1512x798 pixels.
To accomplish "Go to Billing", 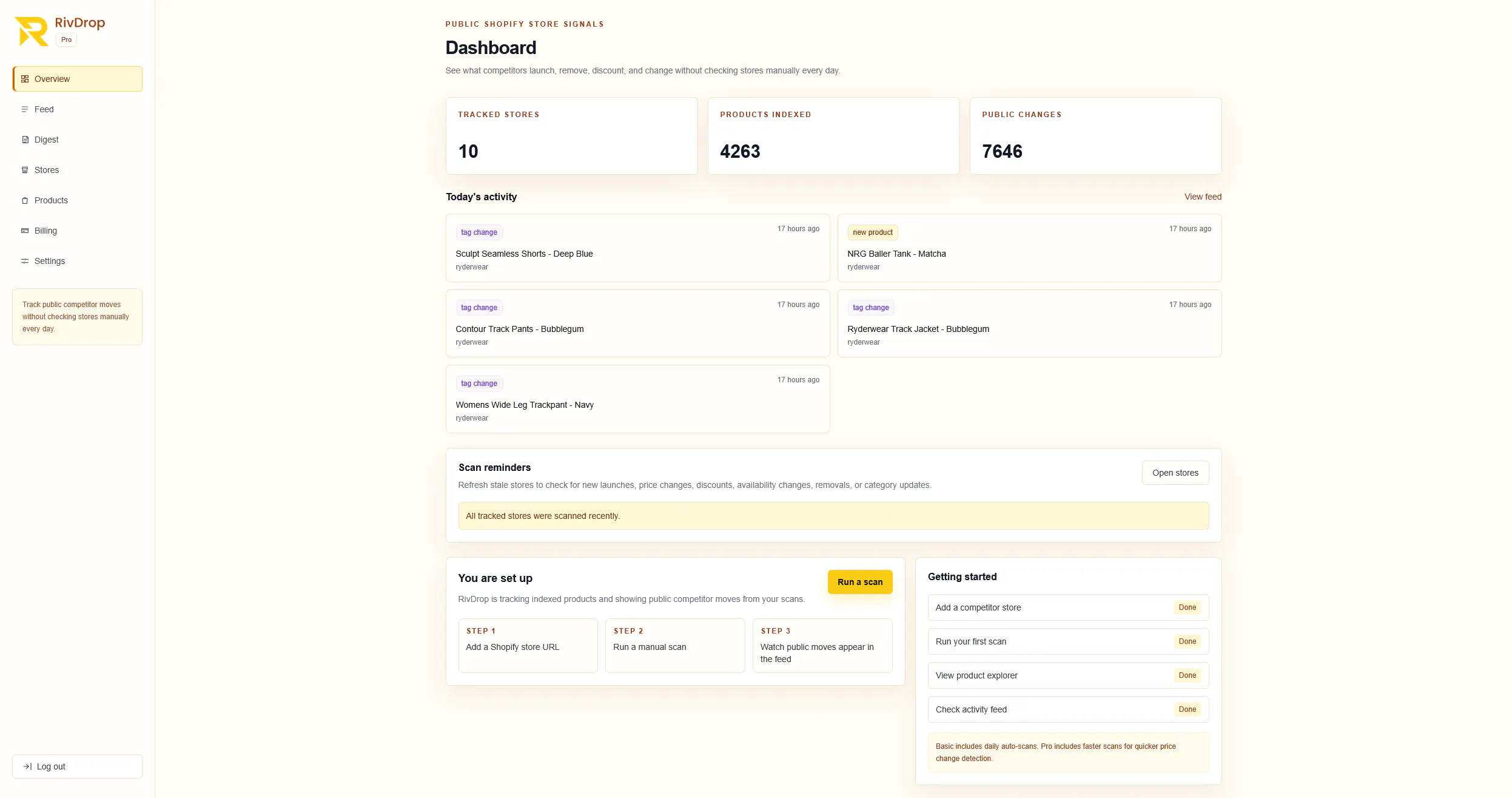I will click(x=78, y=231).
